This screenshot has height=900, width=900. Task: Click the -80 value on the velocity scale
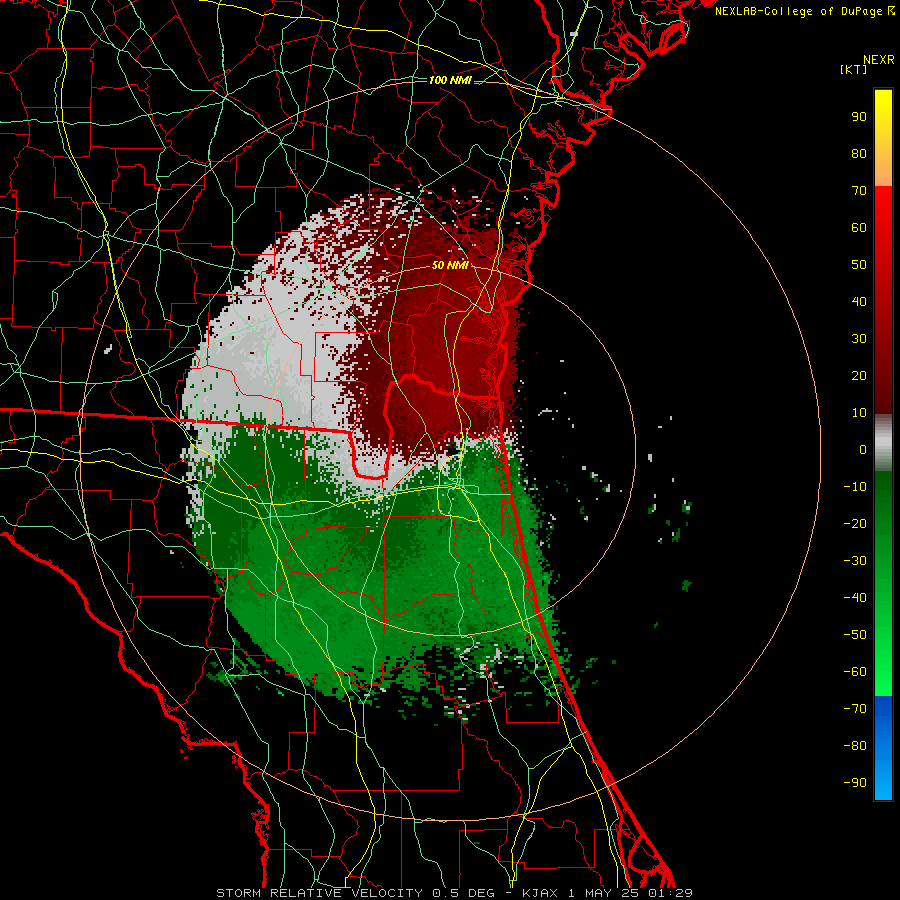(855, 746)
